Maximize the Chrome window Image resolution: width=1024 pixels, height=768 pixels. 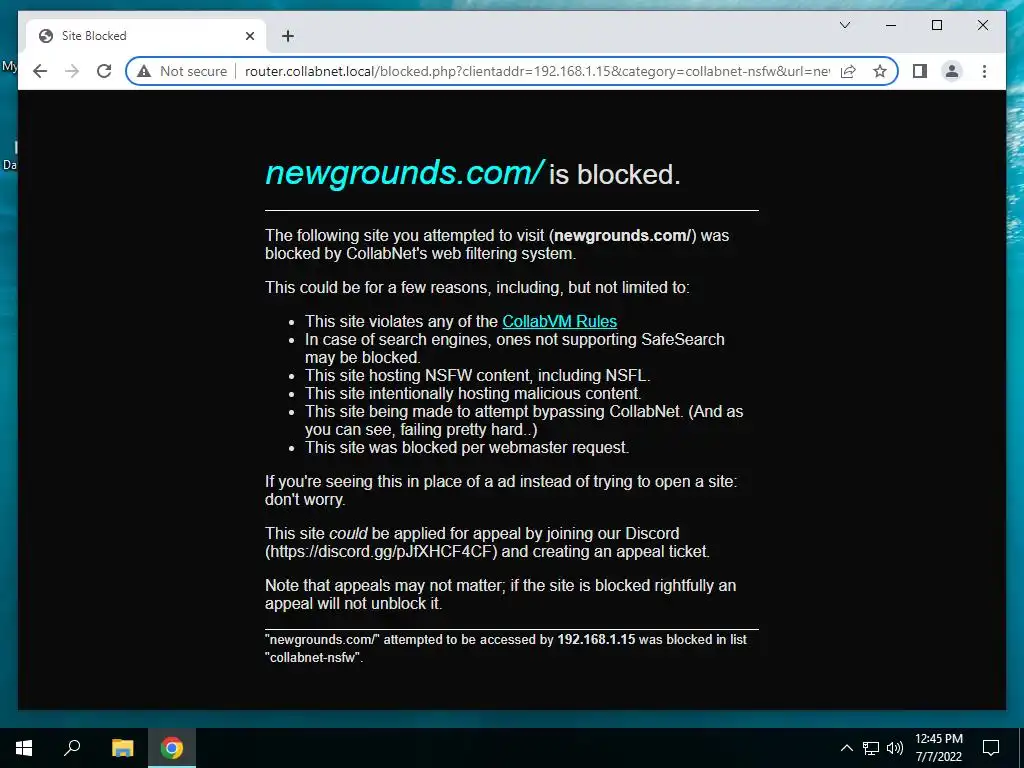tap(936, 25)
